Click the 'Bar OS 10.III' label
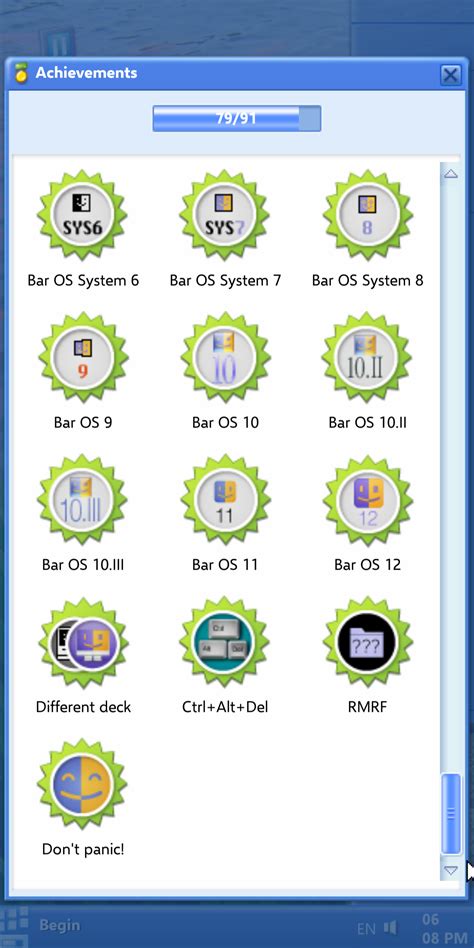 point(83,565)
